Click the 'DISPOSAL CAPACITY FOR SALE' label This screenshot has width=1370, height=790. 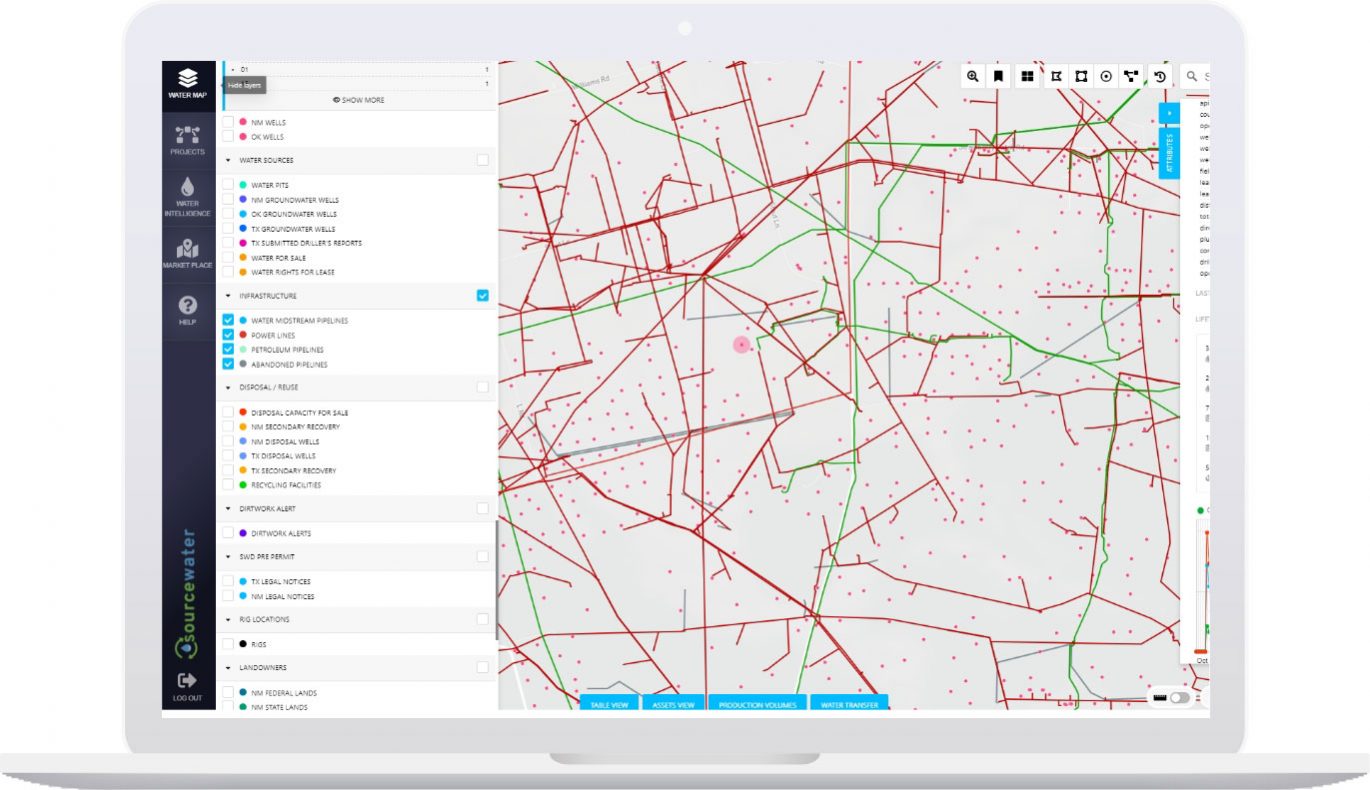click(299, 412)
